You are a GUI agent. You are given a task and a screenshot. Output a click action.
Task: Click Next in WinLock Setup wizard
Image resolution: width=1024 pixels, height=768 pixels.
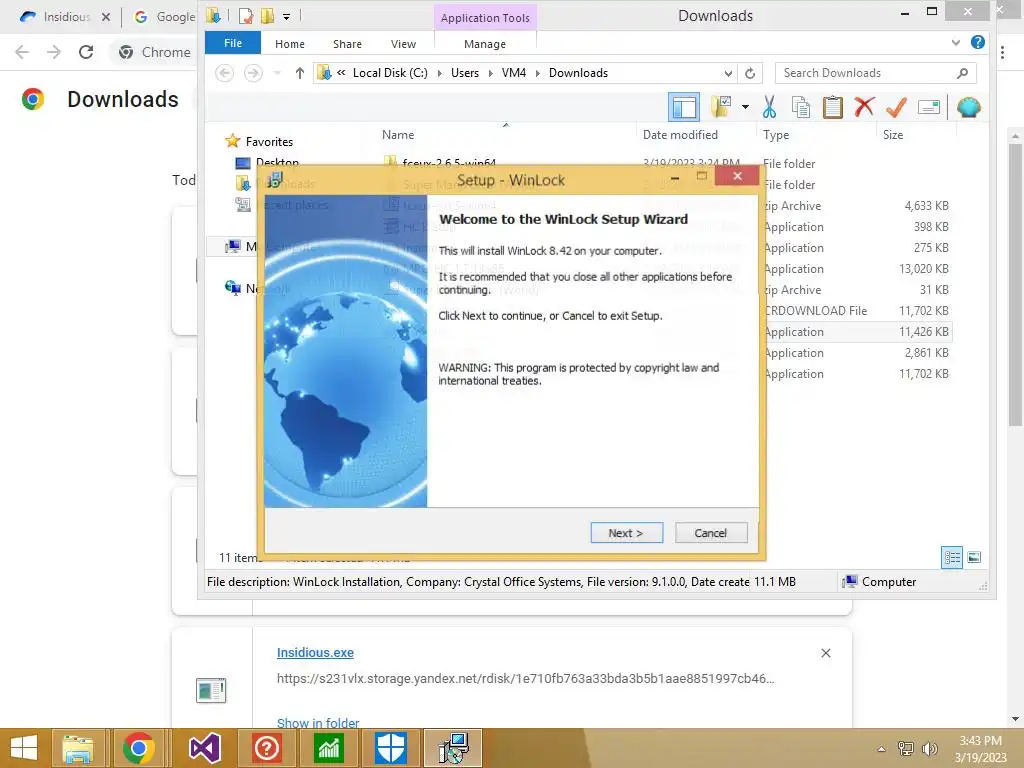coord(626,533)
